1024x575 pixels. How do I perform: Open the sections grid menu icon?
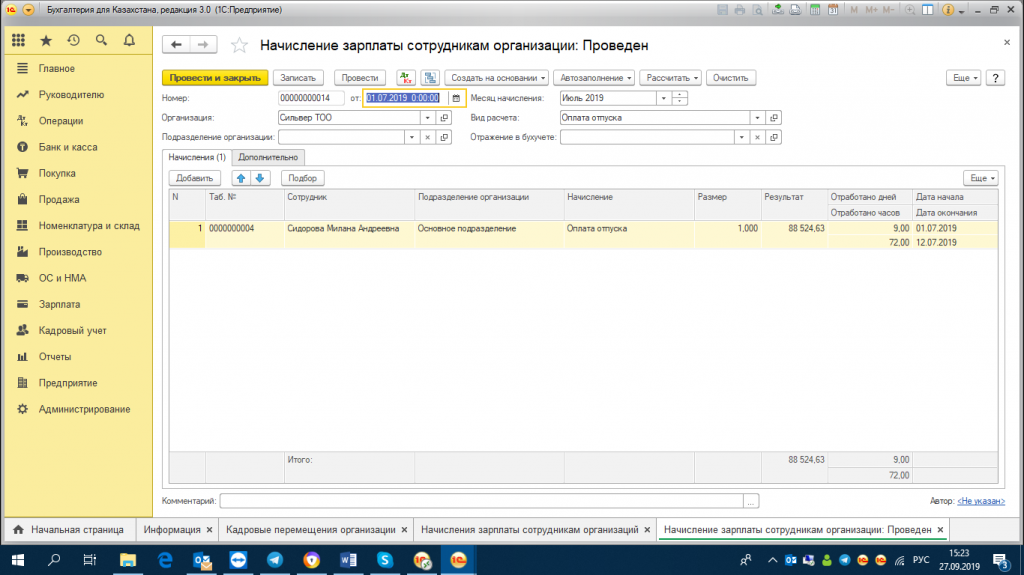[18, 41]
